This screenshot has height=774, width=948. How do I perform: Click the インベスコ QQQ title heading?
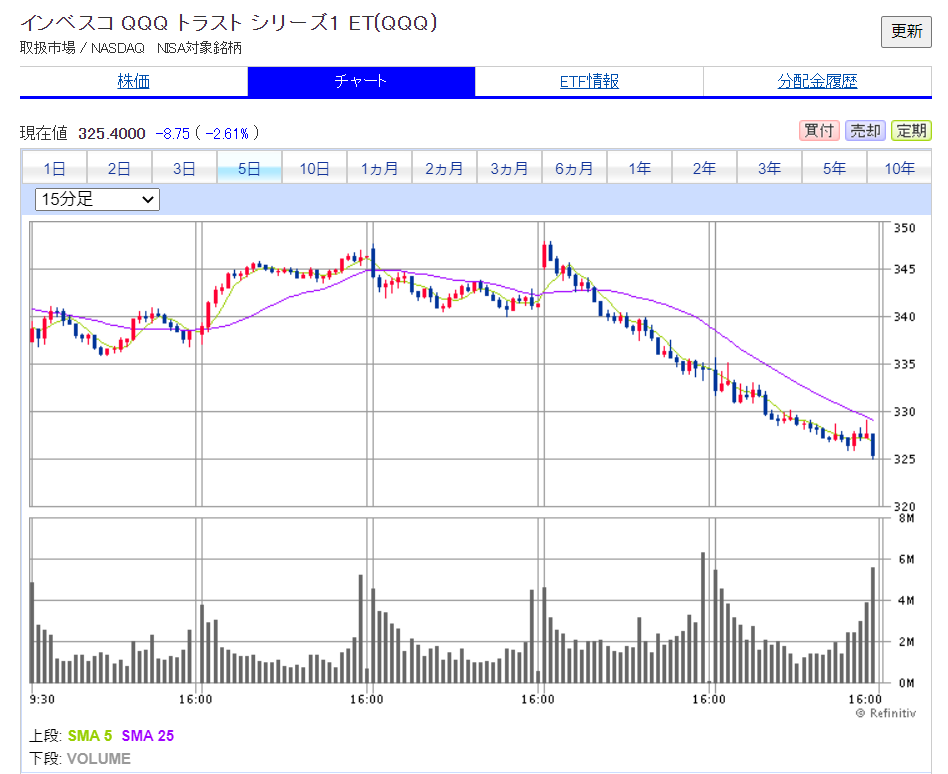229,23
